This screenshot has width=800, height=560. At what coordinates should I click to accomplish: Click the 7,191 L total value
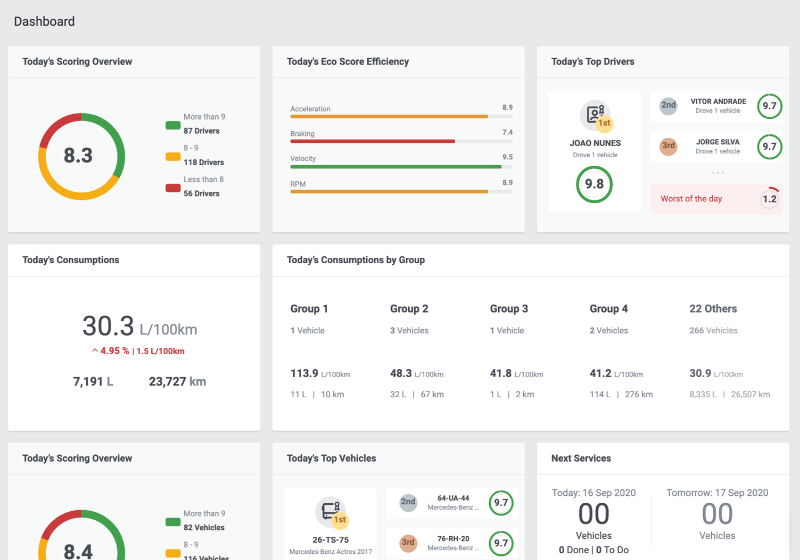pyautogui.click(x=93, y=381)
